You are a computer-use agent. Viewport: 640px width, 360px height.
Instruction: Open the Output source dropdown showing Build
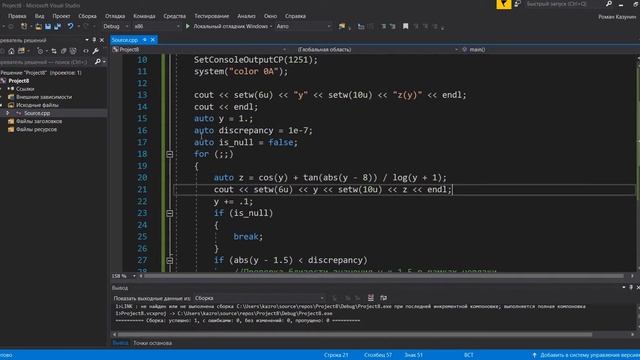pyautogui.click(x=259, y=298)
